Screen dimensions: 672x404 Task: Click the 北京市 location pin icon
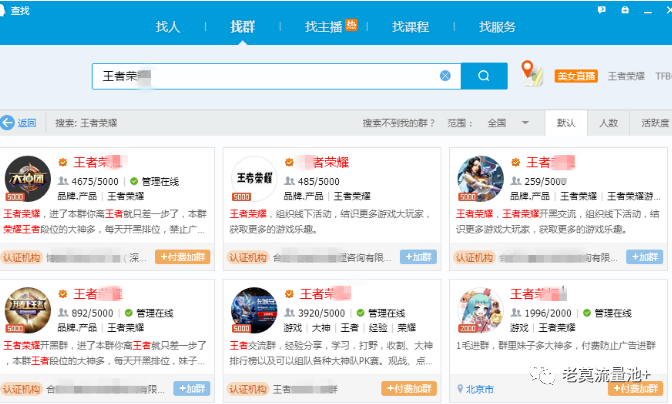click(460, 389)
